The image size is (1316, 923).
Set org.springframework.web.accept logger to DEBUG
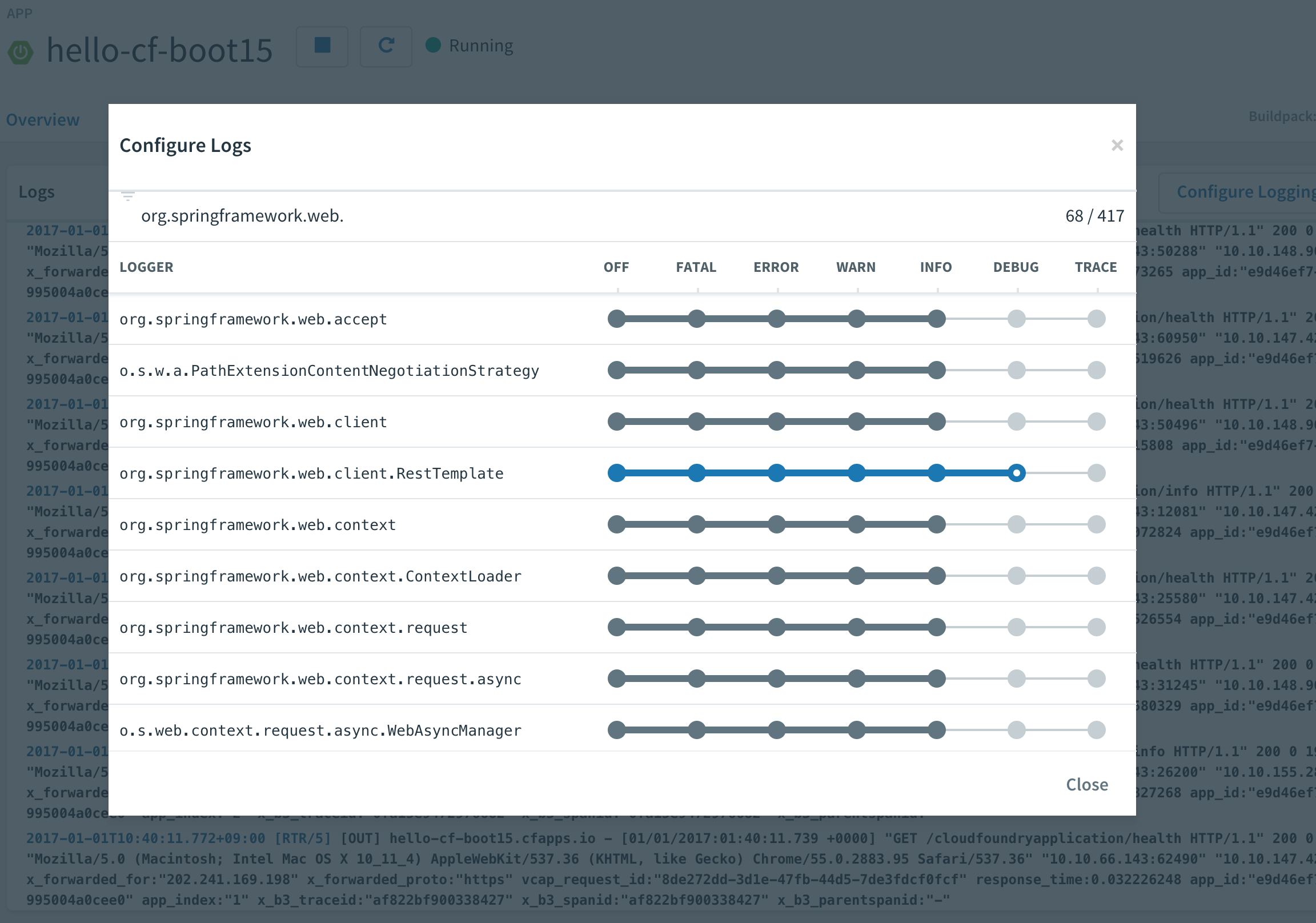1016,319
